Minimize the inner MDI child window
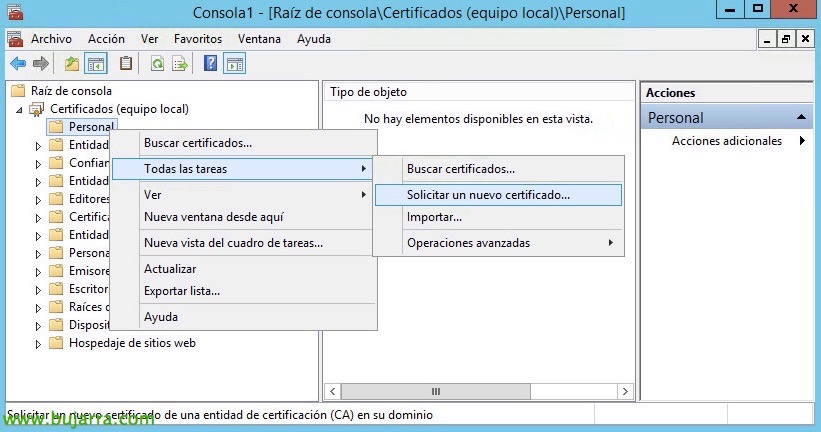The width and height of the screenshot is (821, 432). coord(768,39)
